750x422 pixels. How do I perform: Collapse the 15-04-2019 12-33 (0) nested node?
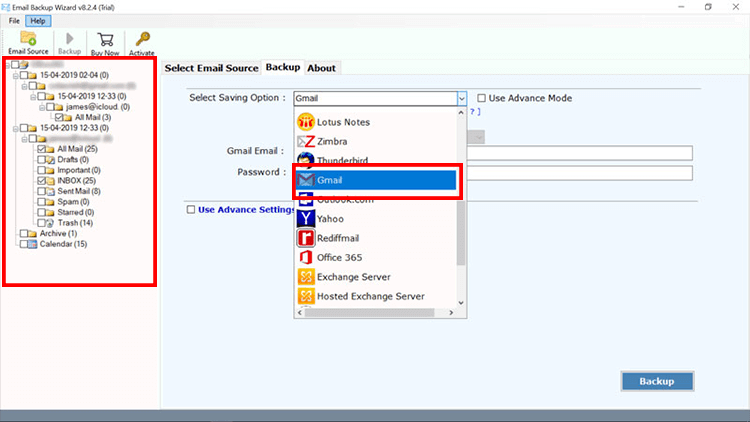point(33,97)
